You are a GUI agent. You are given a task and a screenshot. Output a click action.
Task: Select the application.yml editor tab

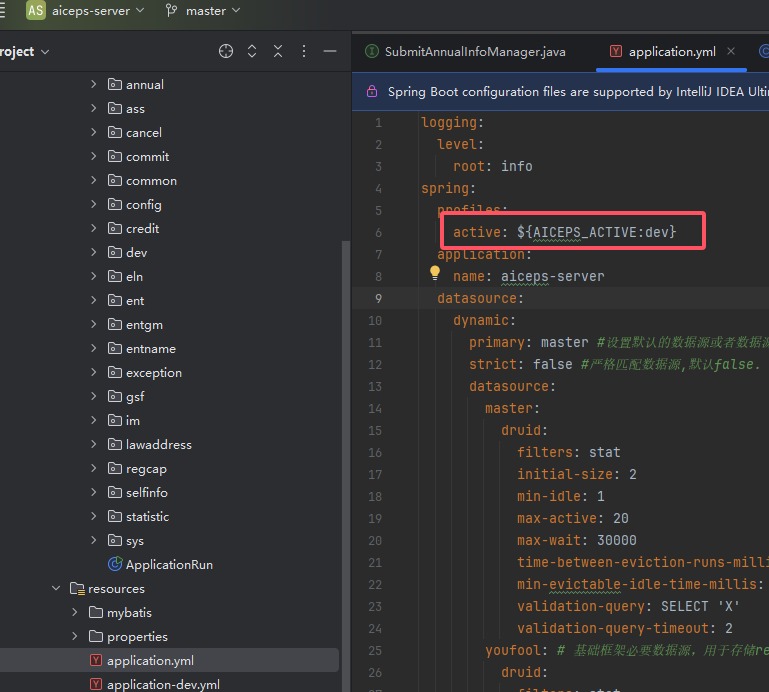click(x=672, y=51)
